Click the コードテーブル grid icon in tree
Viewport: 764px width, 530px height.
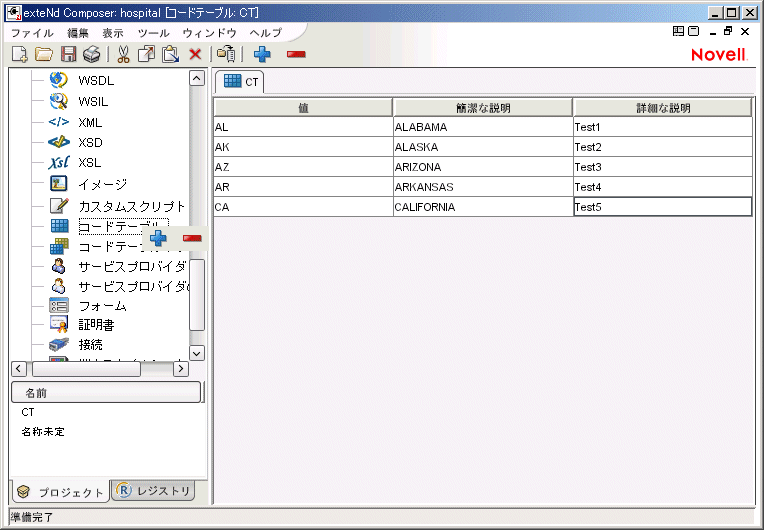(59, 226)
